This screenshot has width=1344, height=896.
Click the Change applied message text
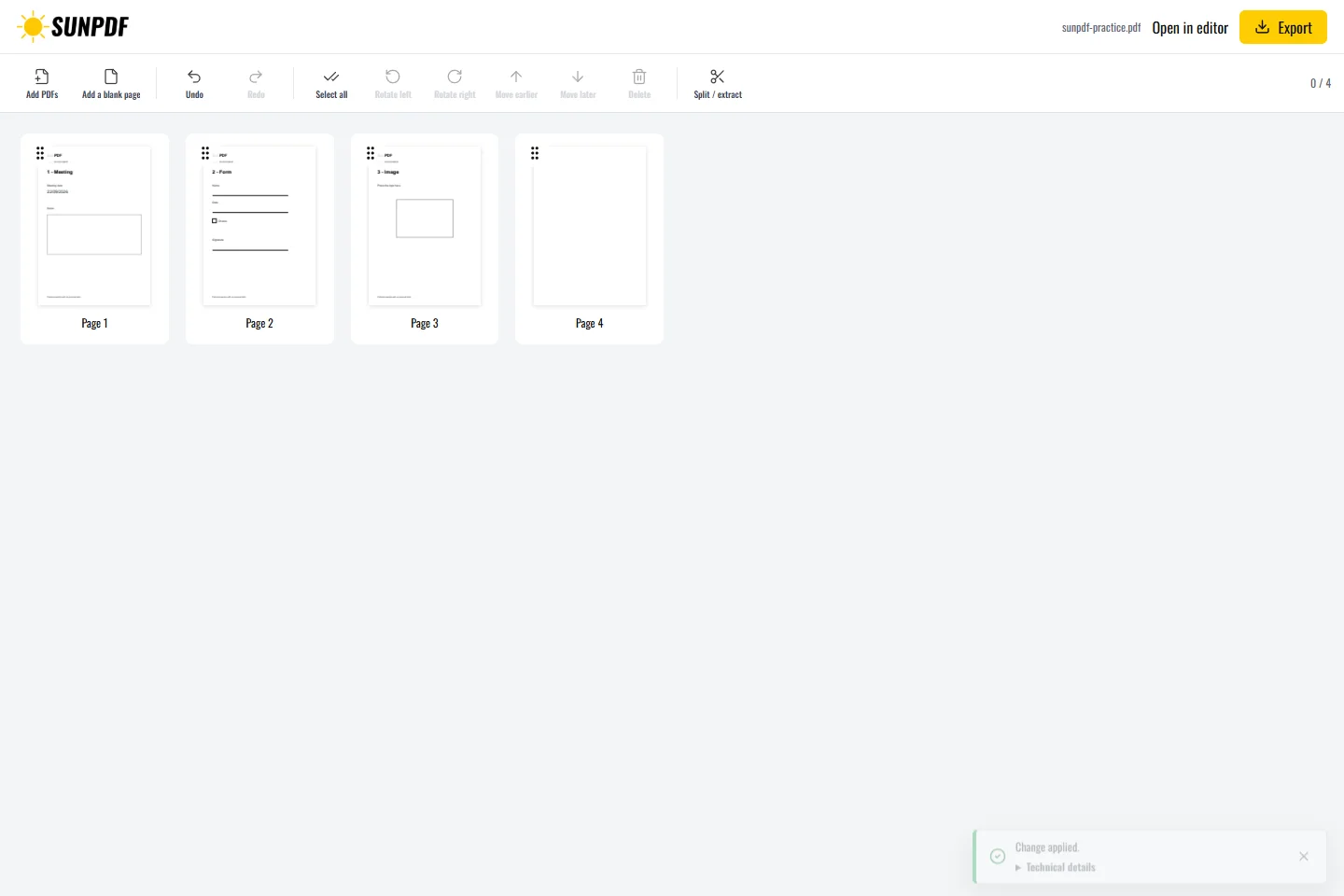(1047, 847)
